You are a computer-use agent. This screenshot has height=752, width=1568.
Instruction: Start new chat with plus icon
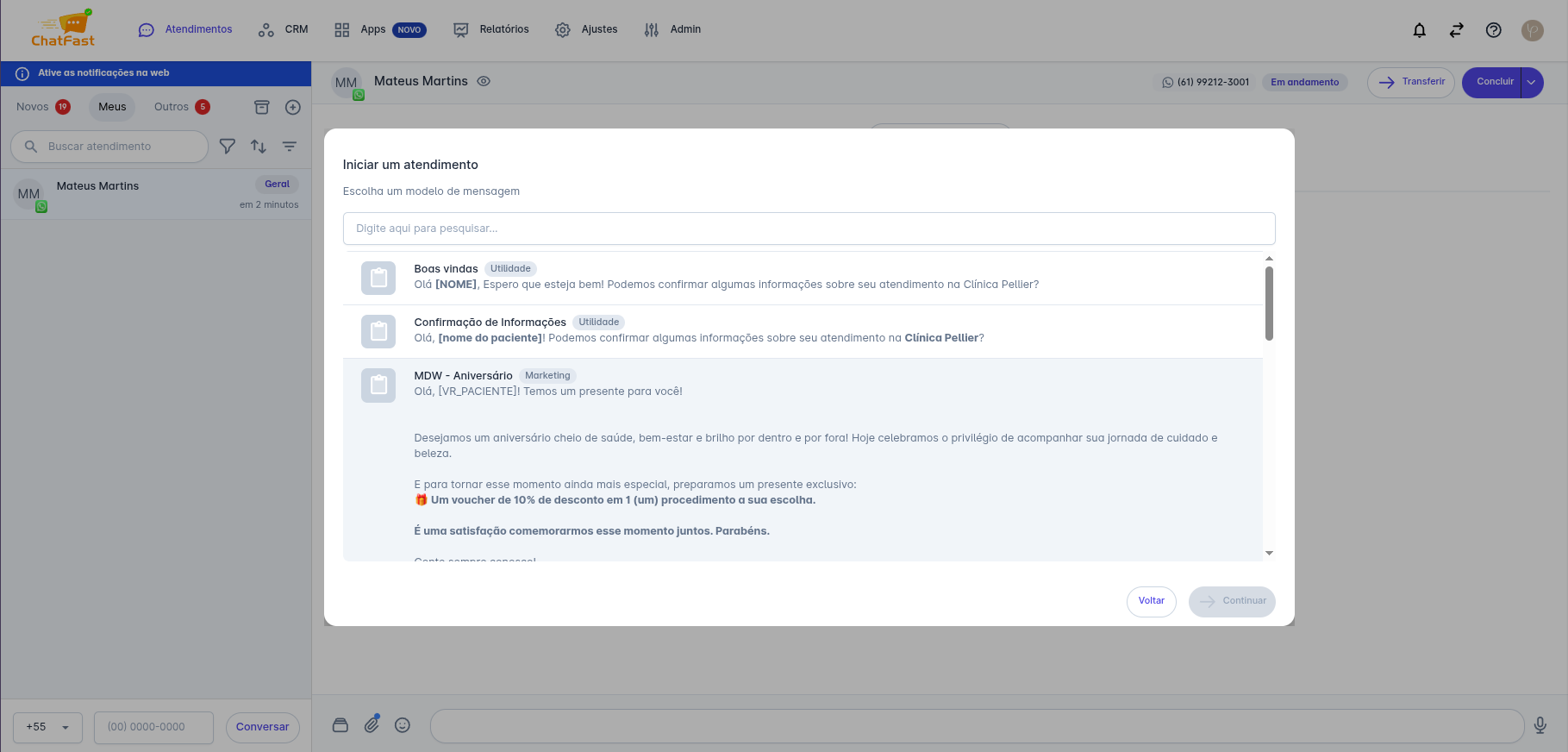point(293,107)
